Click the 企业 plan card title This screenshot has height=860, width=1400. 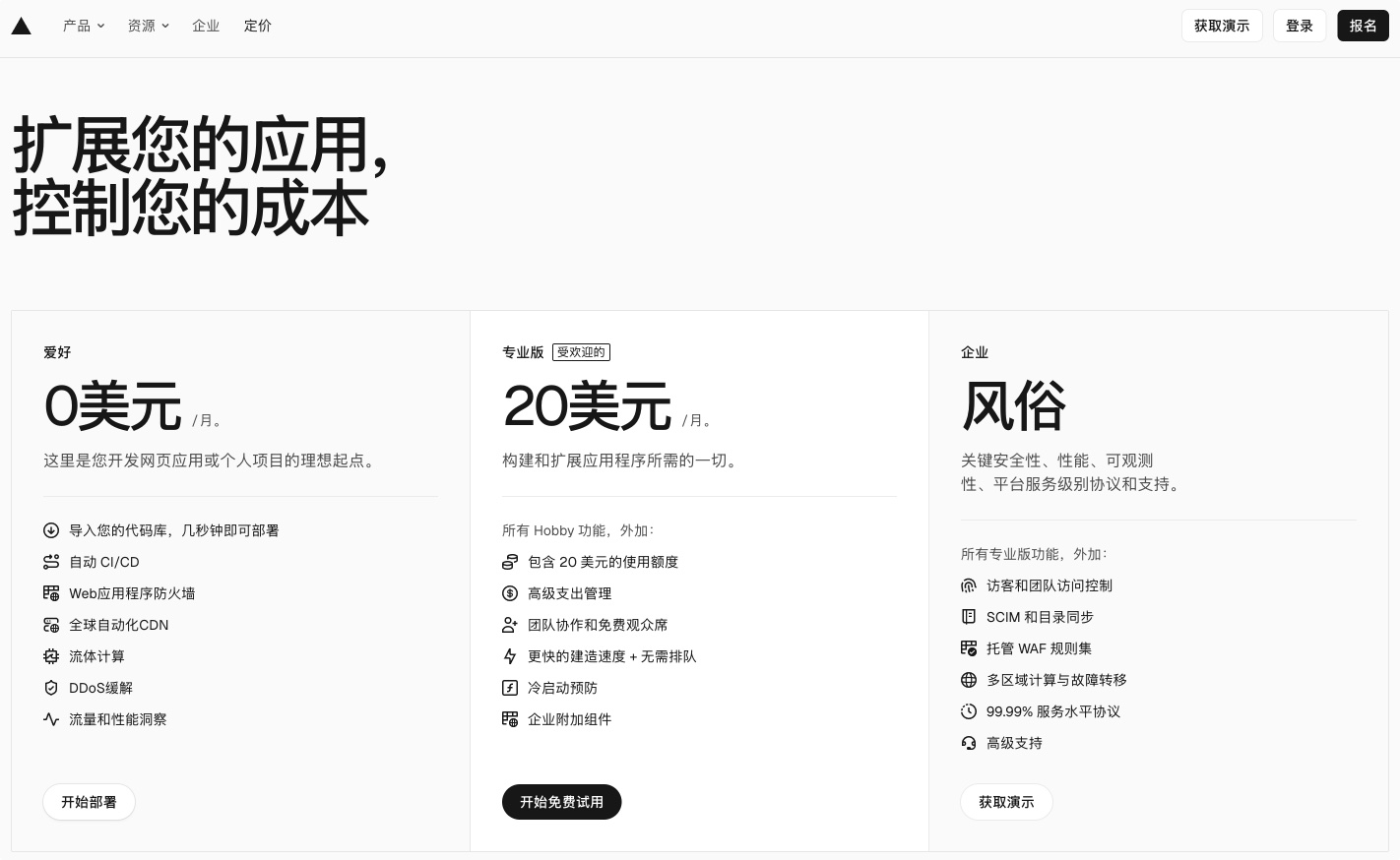(x=975, y=352)
